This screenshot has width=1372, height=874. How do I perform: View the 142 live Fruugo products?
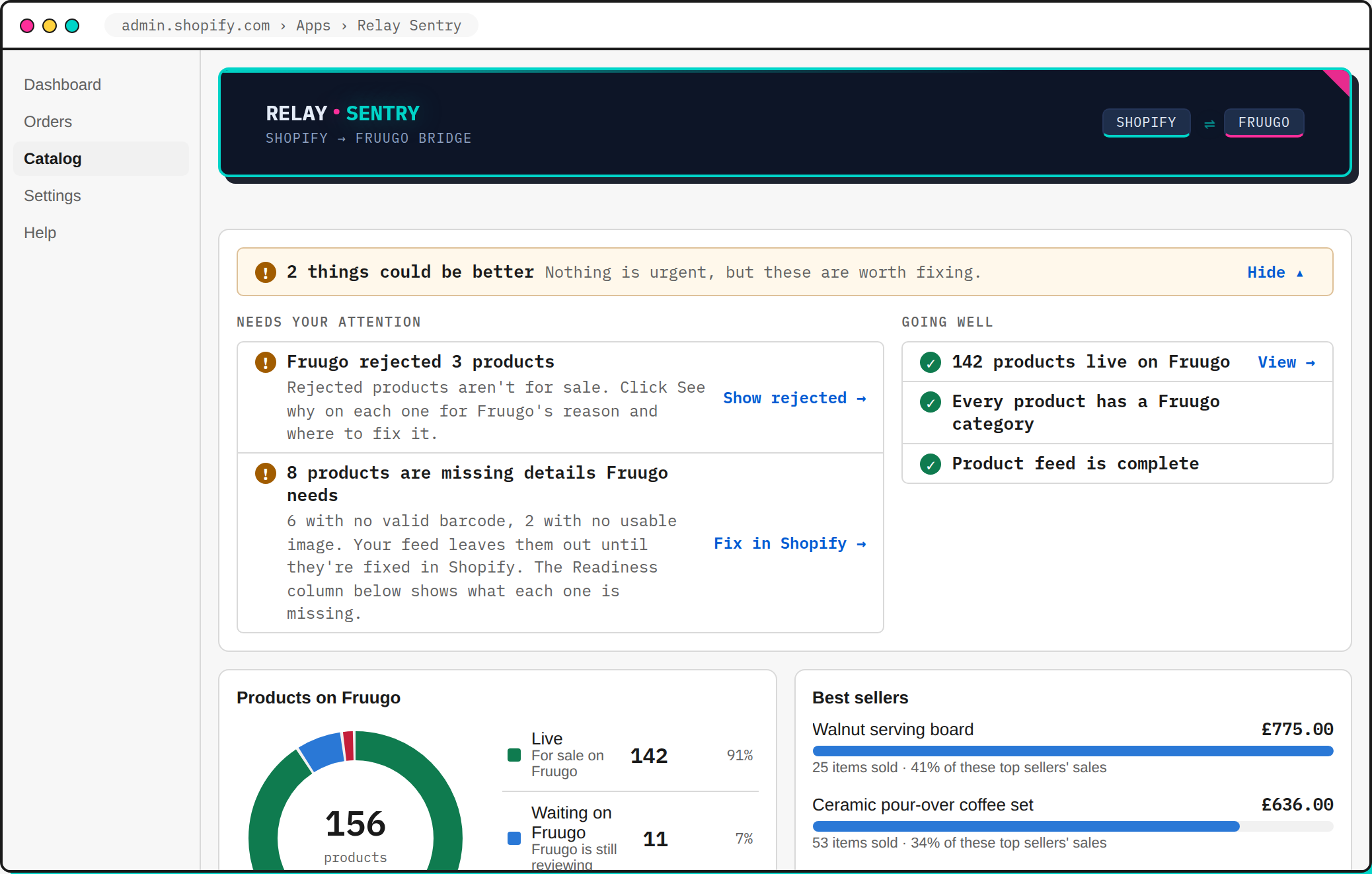coord(1287,362)
